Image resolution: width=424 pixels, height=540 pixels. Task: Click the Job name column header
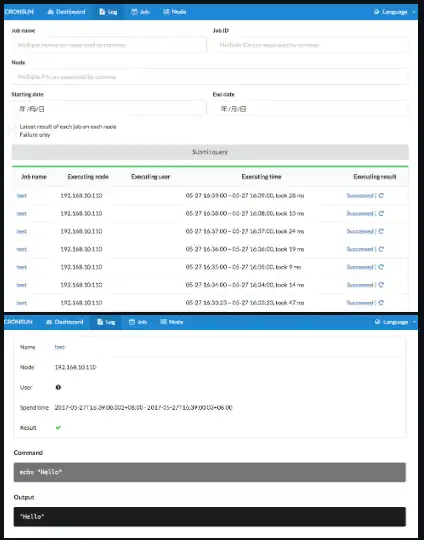click(34, 177)
